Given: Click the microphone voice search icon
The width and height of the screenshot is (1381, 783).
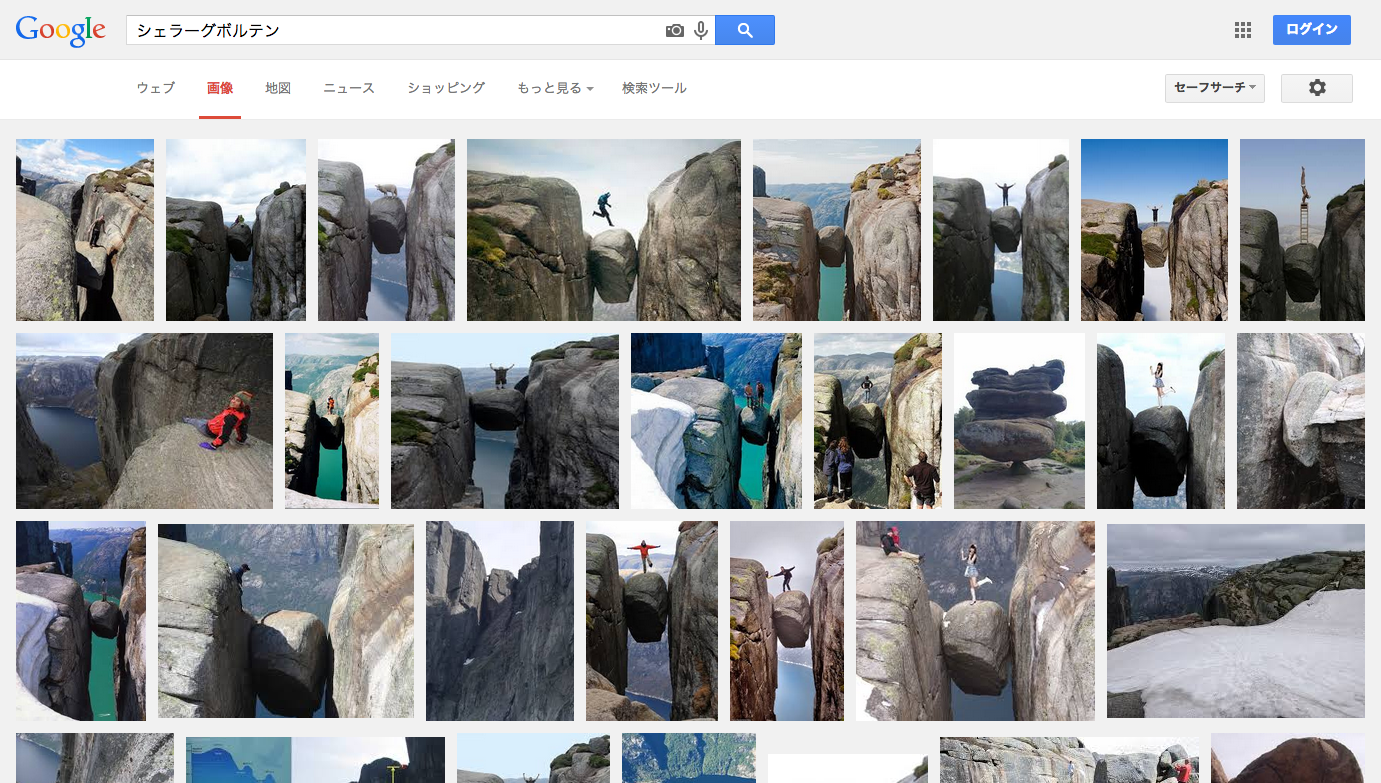Looking at the screenshot, I should pyautogui.click(x=701, y=31).
